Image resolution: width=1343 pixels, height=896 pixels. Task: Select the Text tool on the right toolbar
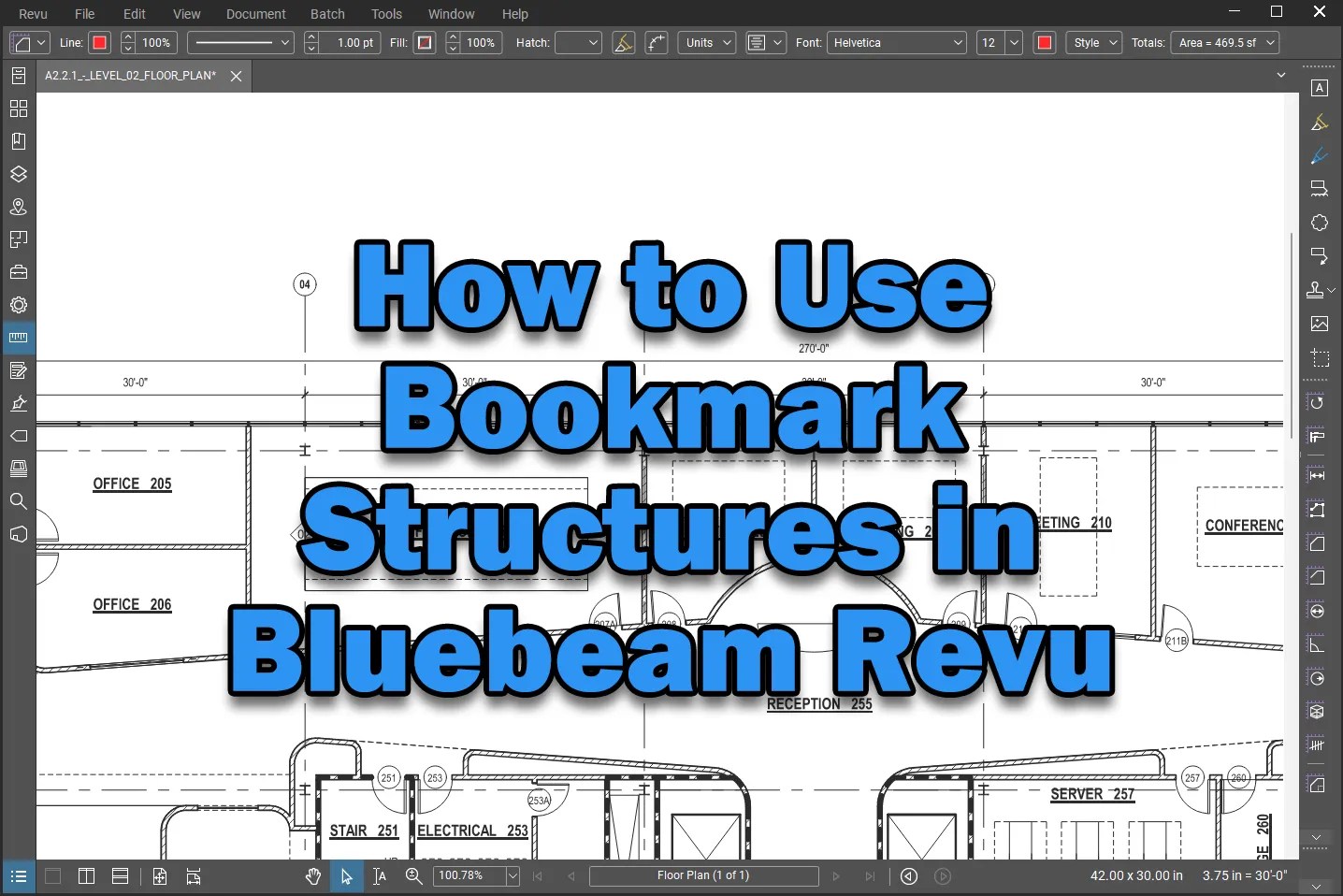[1319, 88]
